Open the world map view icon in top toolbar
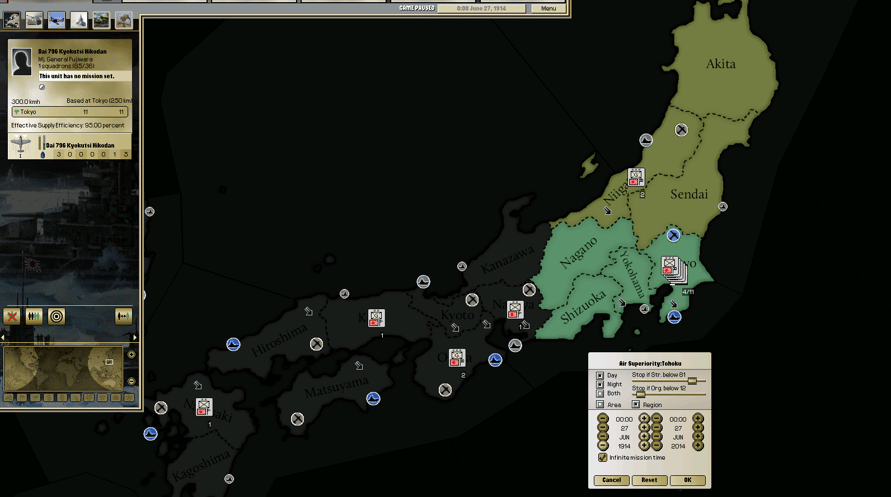The image size is (891, 497). point(11,20)
